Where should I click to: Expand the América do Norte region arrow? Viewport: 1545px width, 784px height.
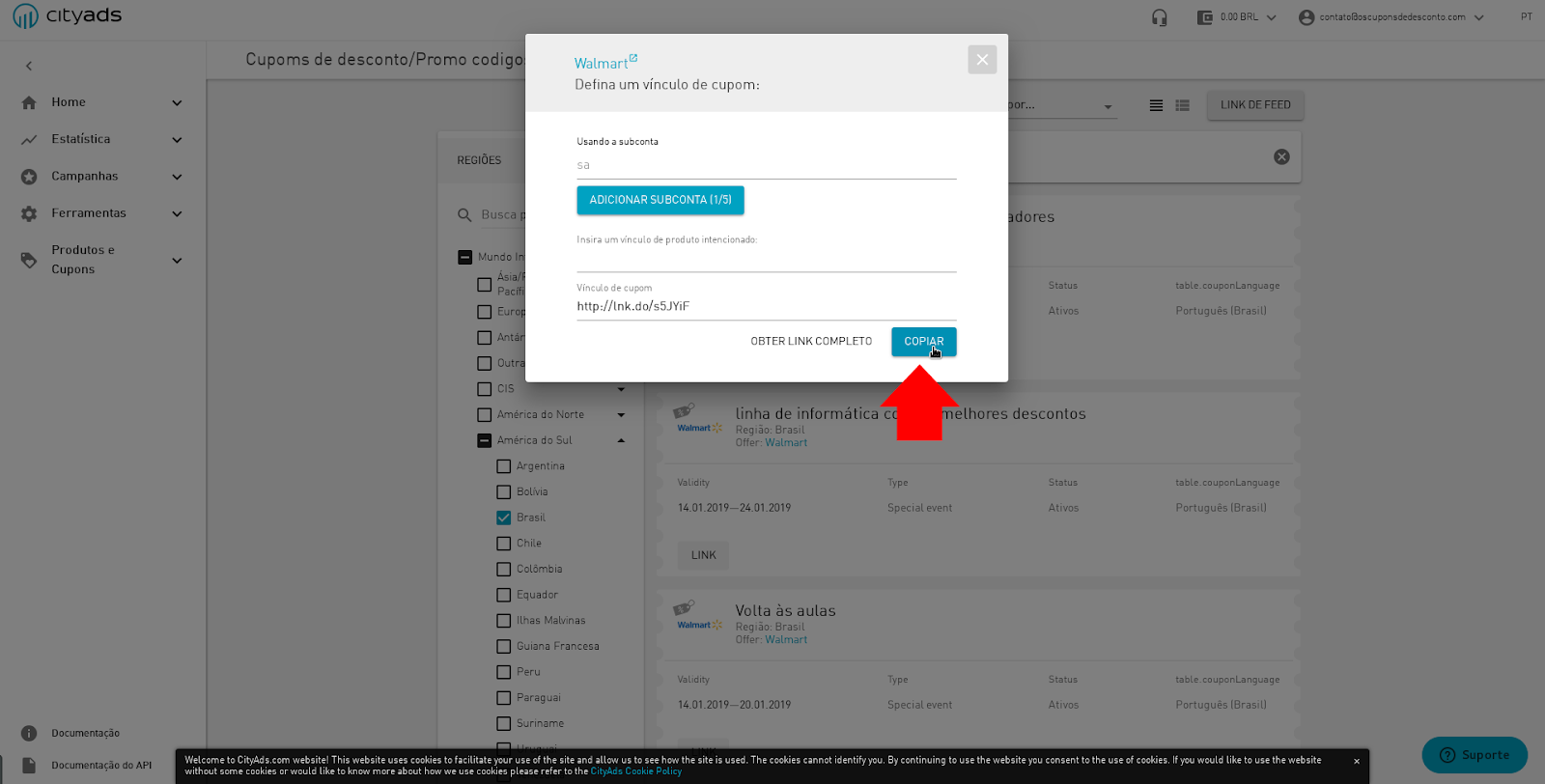click(621, 415)
